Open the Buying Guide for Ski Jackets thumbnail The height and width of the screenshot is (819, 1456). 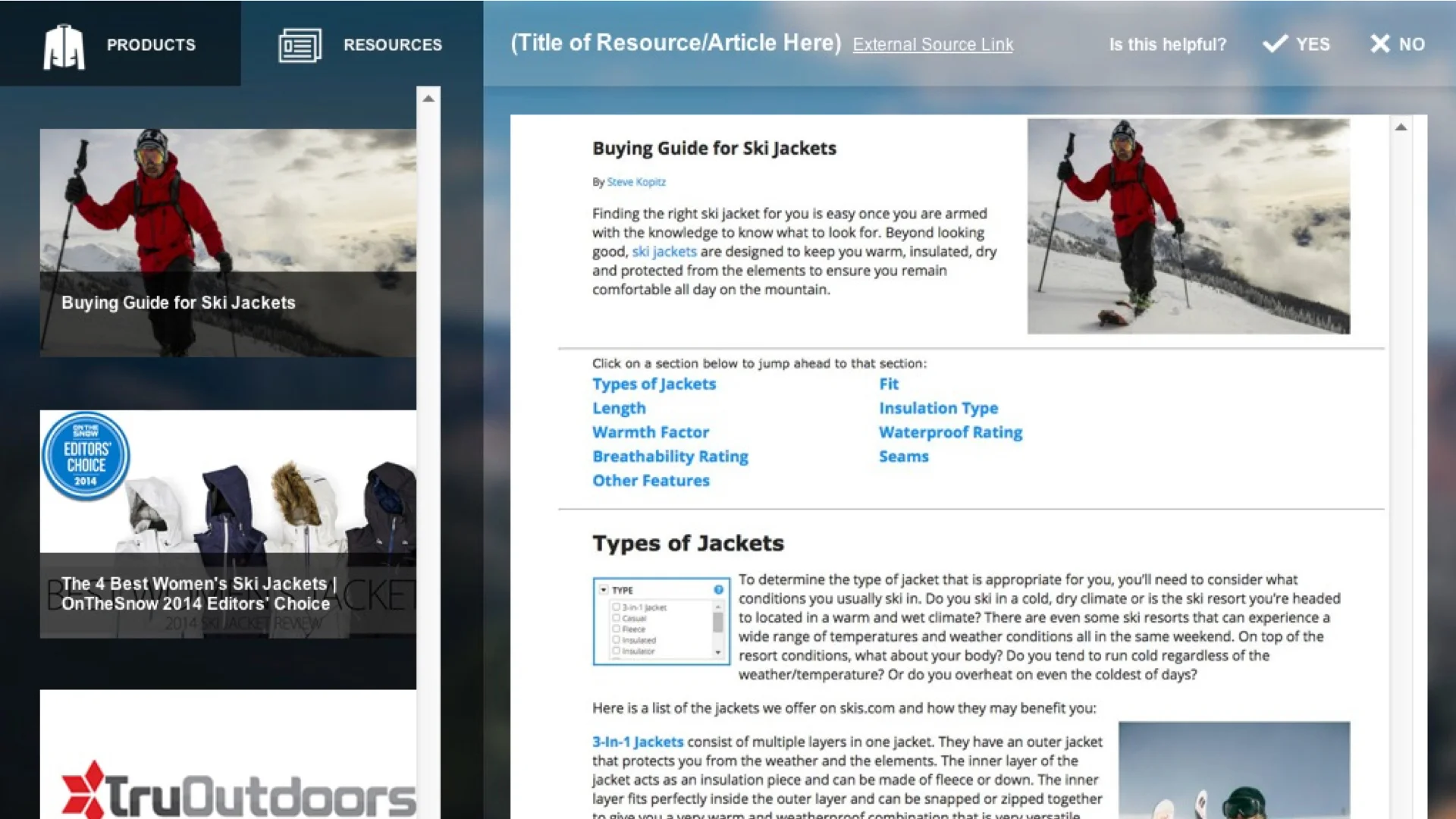tap(227, 243)
